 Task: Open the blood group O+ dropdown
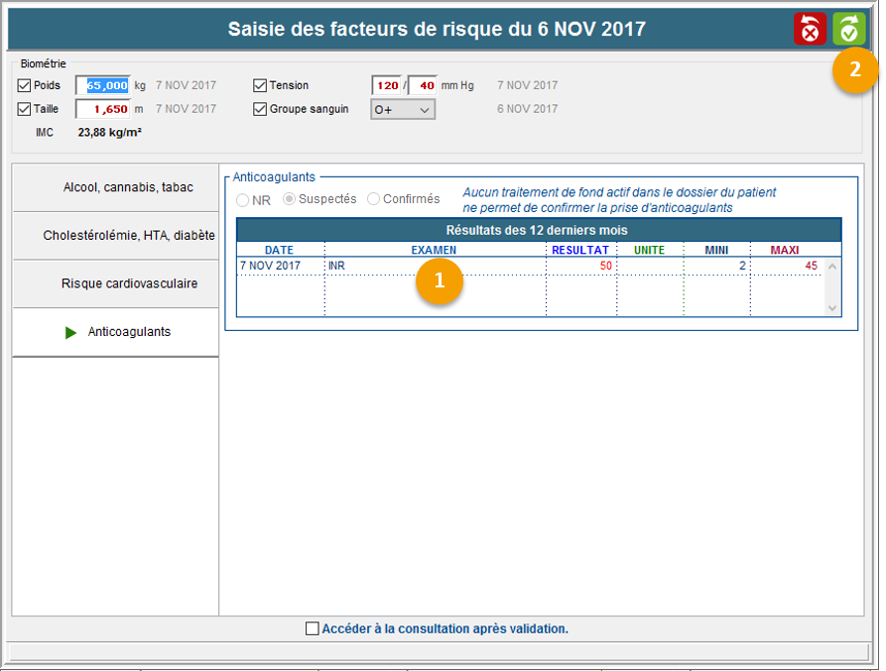point(403,110)
